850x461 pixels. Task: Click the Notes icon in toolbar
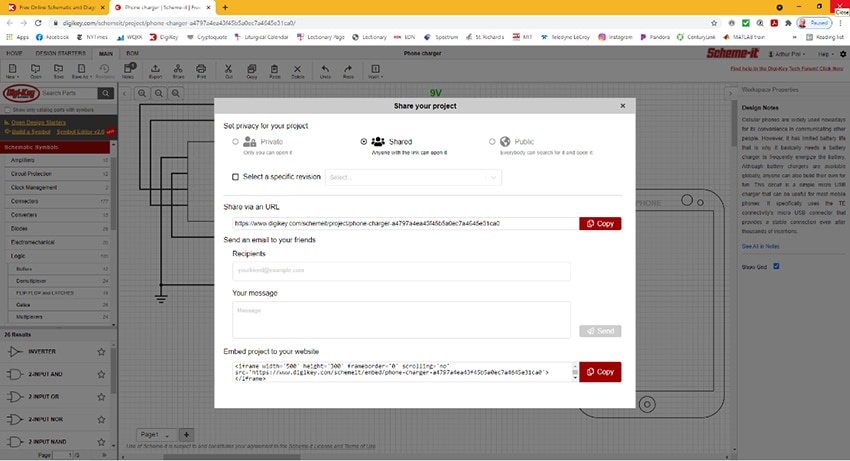point(128,70)
